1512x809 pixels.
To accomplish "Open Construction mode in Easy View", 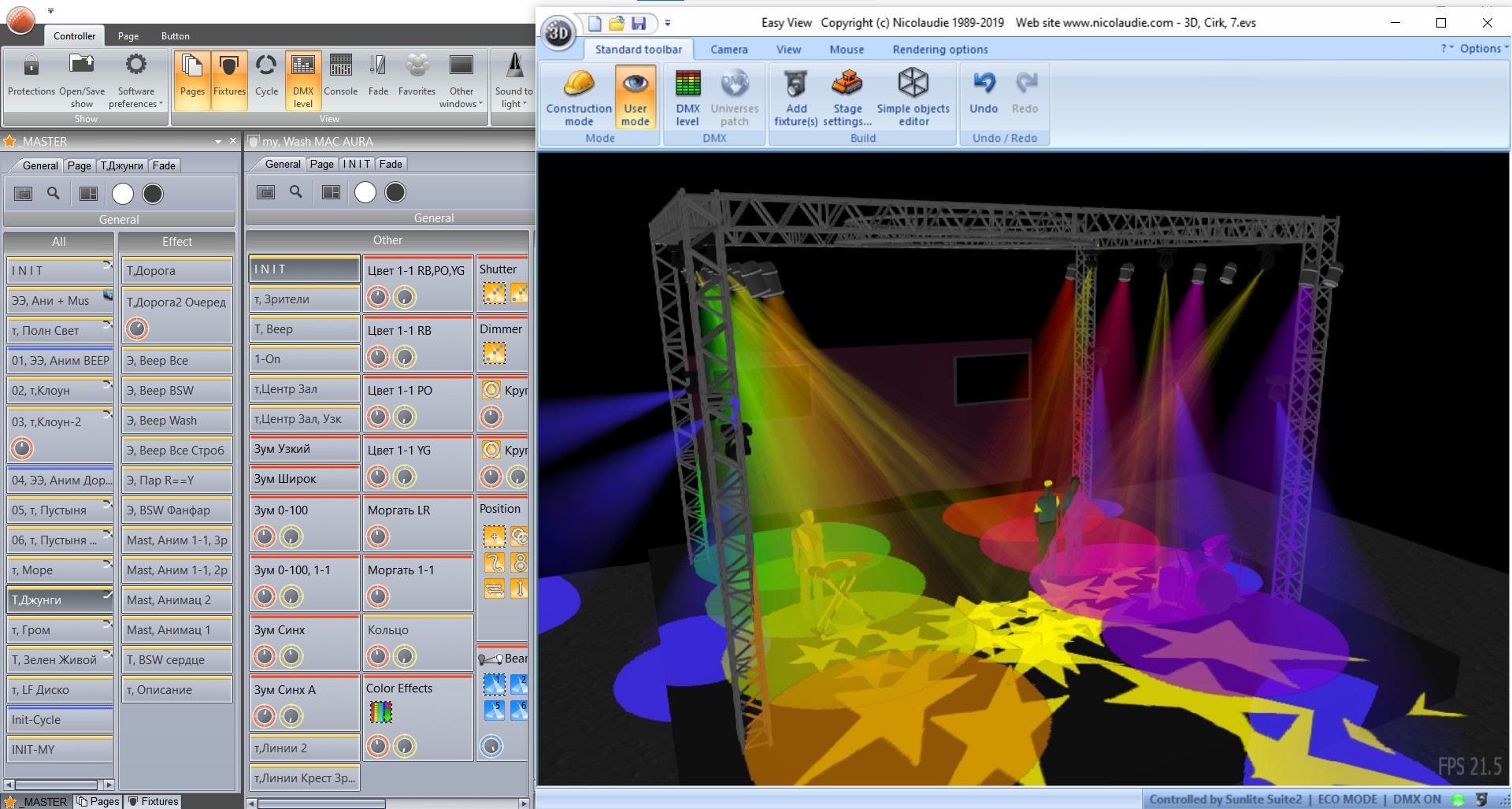I will [579, 98].
